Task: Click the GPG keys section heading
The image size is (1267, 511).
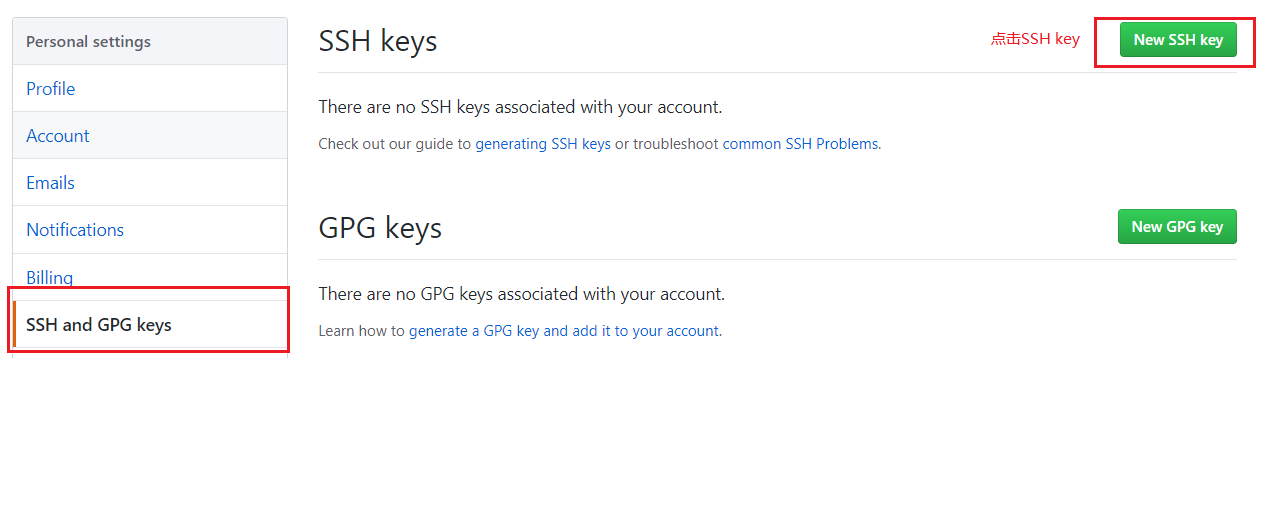Action: coord(380,228)
